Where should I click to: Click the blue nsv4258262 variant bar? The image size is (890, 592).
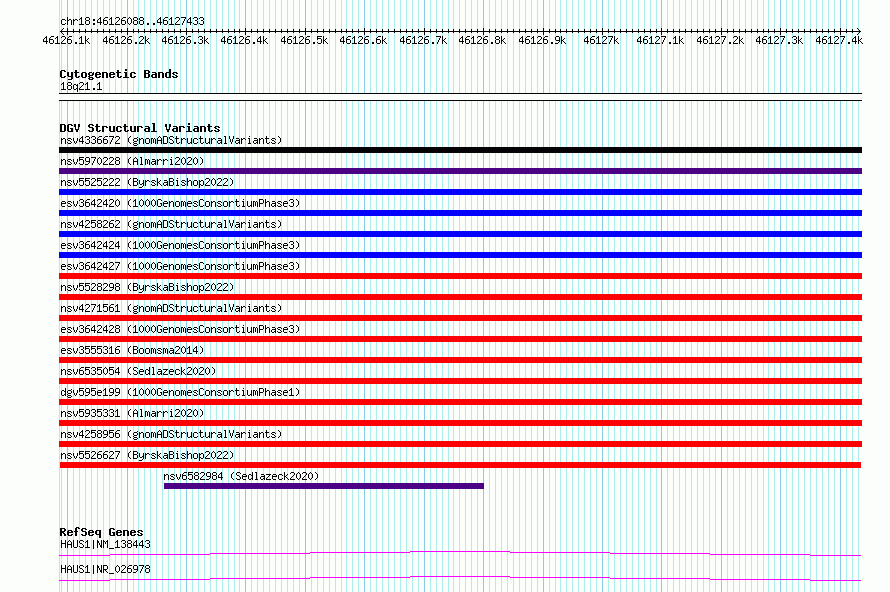460,234
